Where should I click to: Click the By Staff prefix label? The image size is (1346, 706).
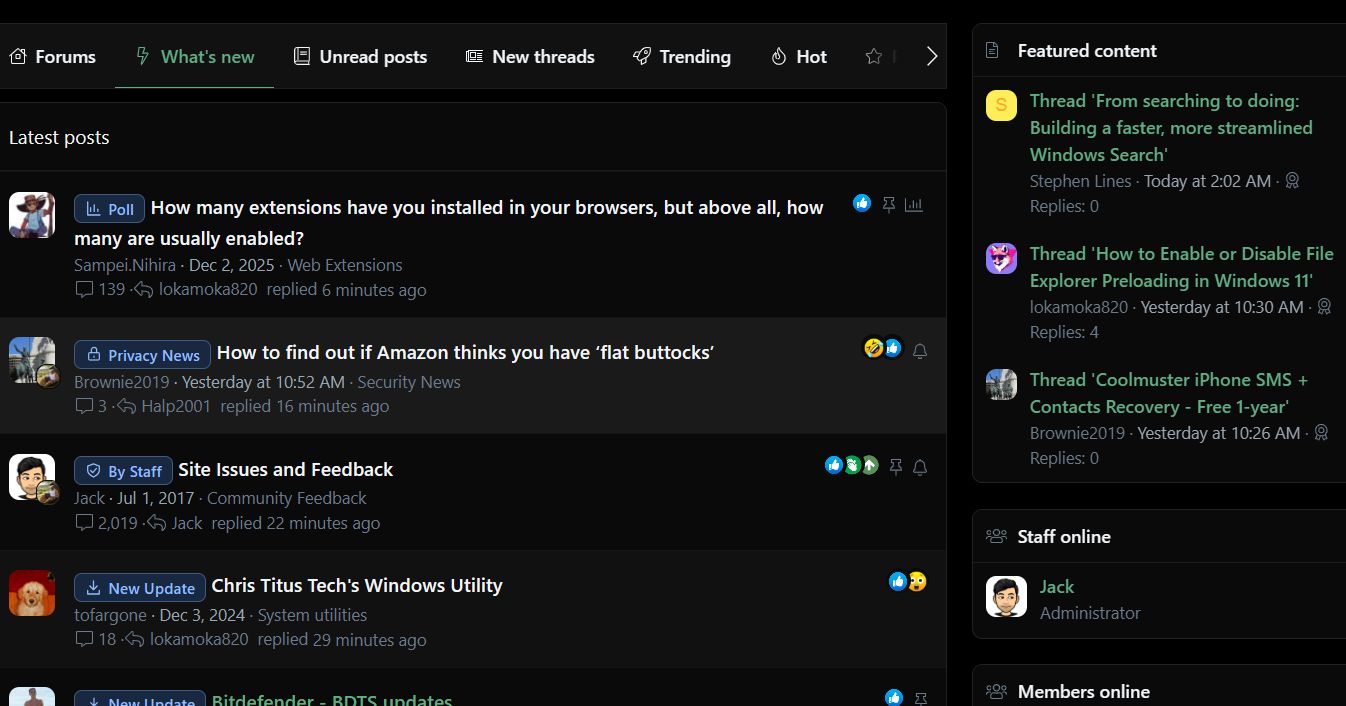[x=123, y=471]
